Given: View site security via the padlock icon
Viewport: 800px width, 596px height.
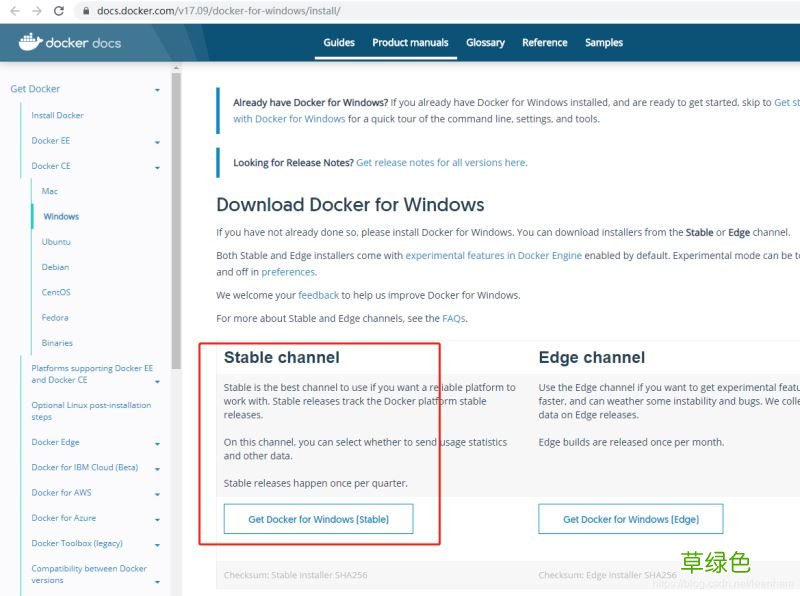Looking at the screenshot, I should coord(86,12).
